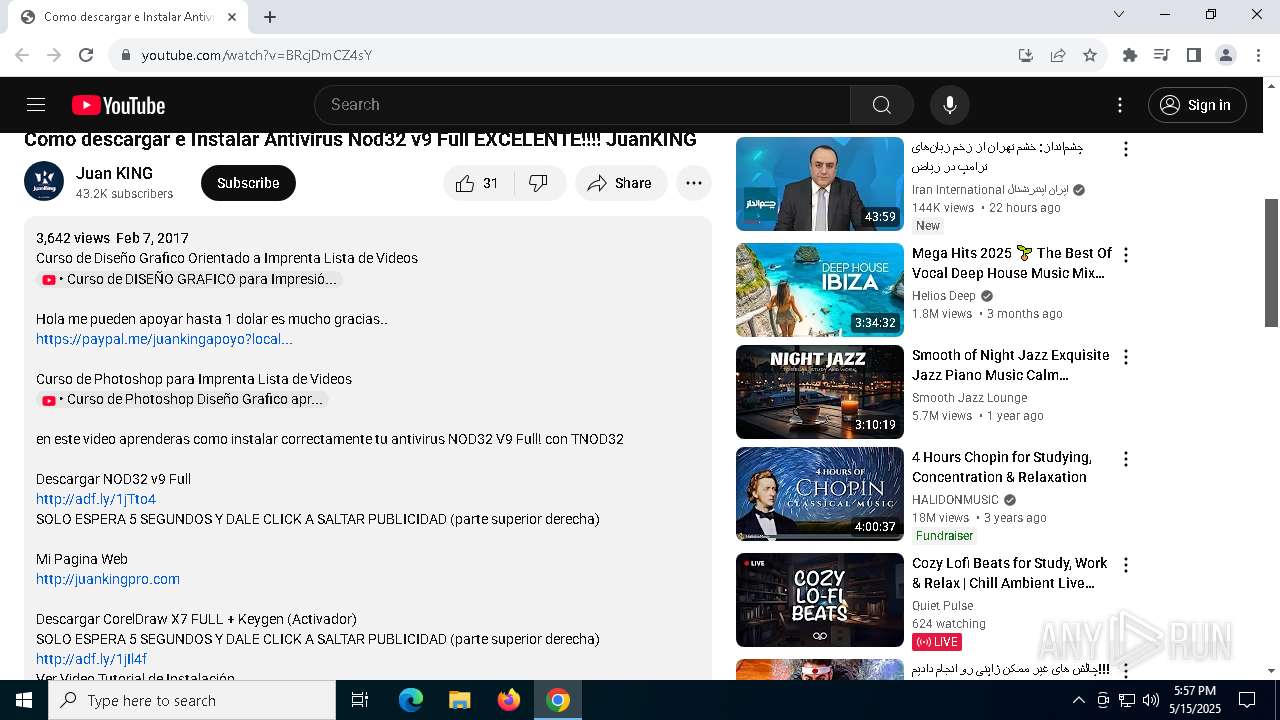Bookmark this page with star icon
Image resolution: width=1280 pixels, height=720 pixels.
(x=1090, y=55)
